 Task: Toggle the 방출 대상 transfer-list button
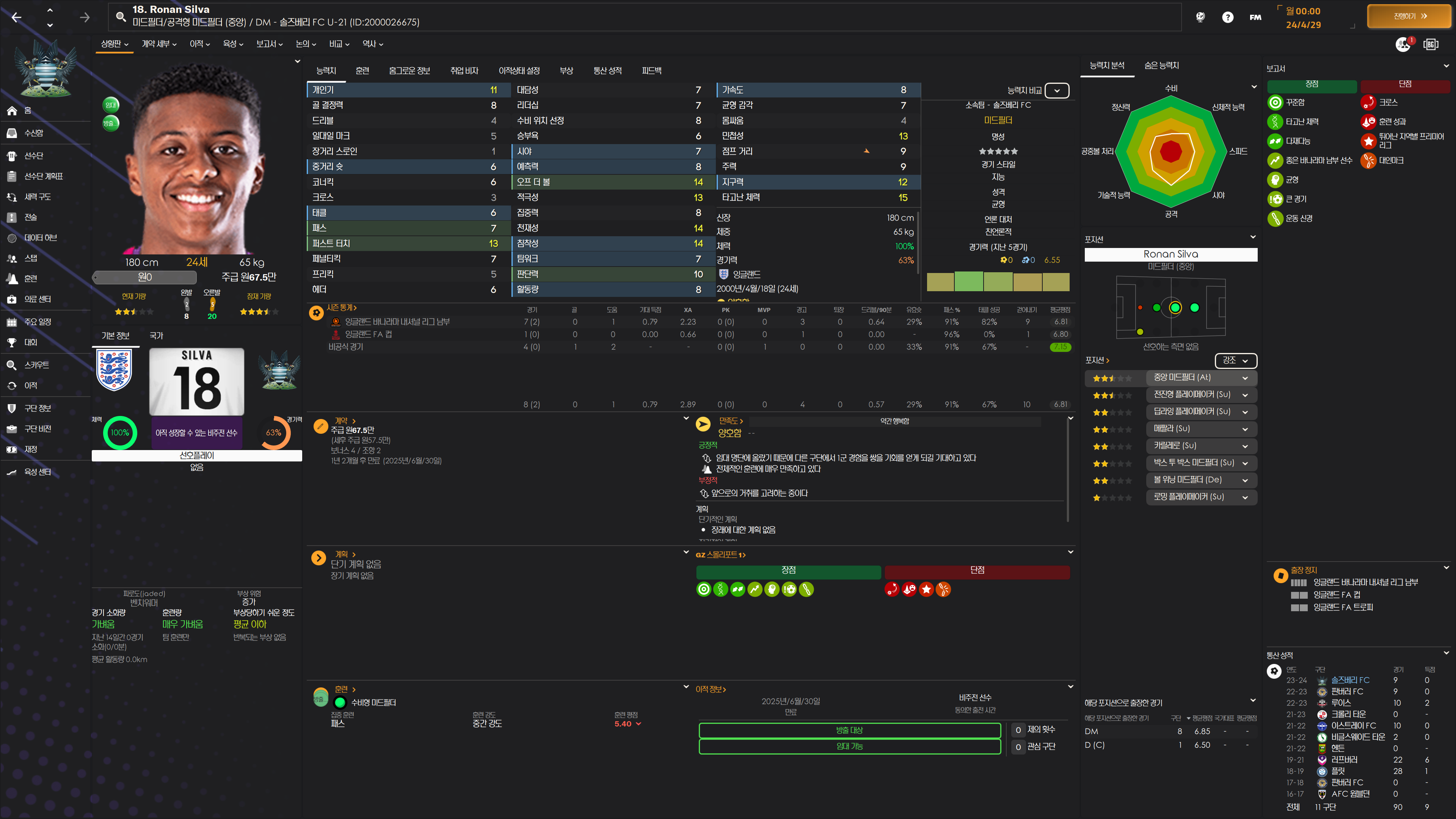[849, 730]
